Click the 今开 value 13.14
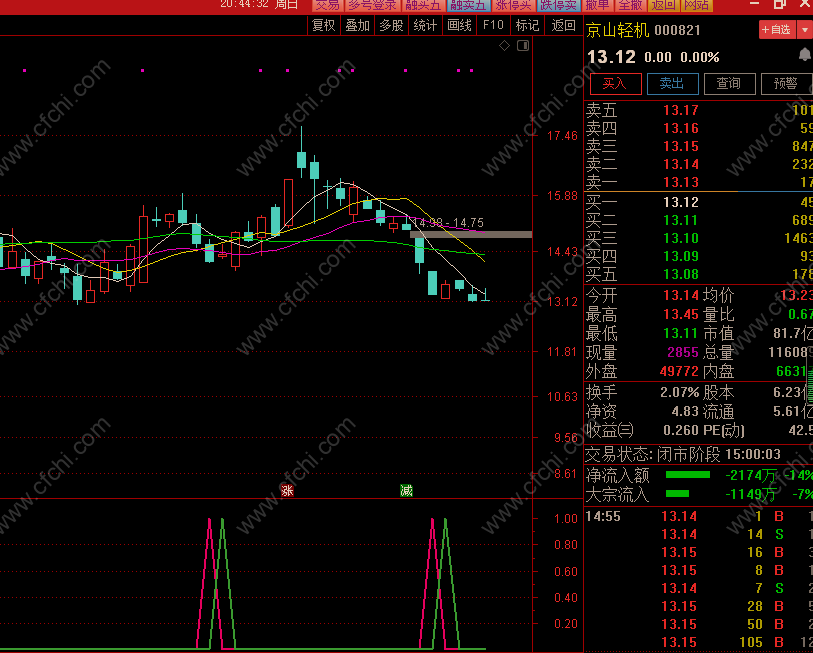The height and width of the screenshot is (653, 813). (x=681, y=295)
